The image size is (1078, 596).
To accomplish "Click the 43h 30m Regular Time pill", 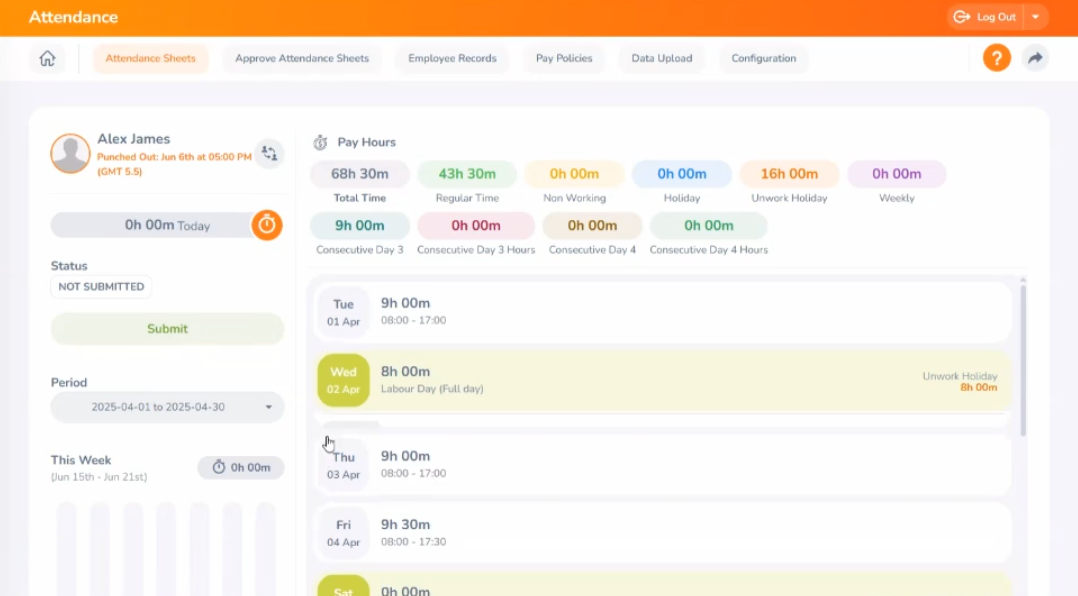I will click(x=467, y=174).
